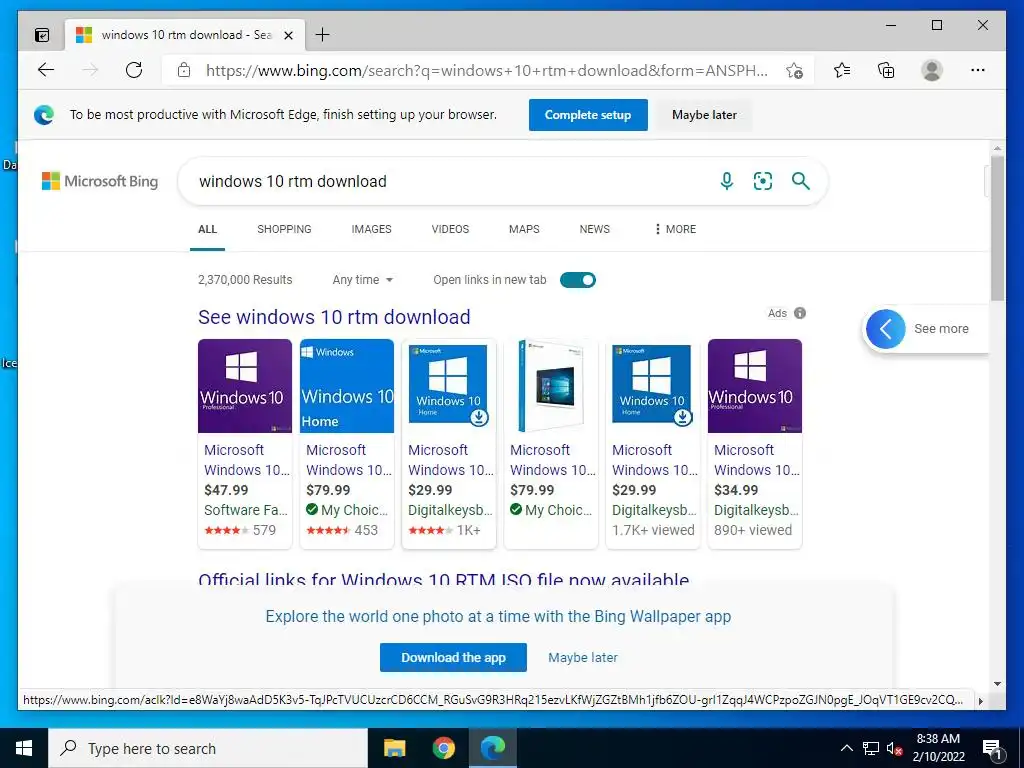Screen dimensions: 1024x768
Task: Open the $34.99 Windows 10 Professional image
Action: pyautogui.click(x=755, y=385)
